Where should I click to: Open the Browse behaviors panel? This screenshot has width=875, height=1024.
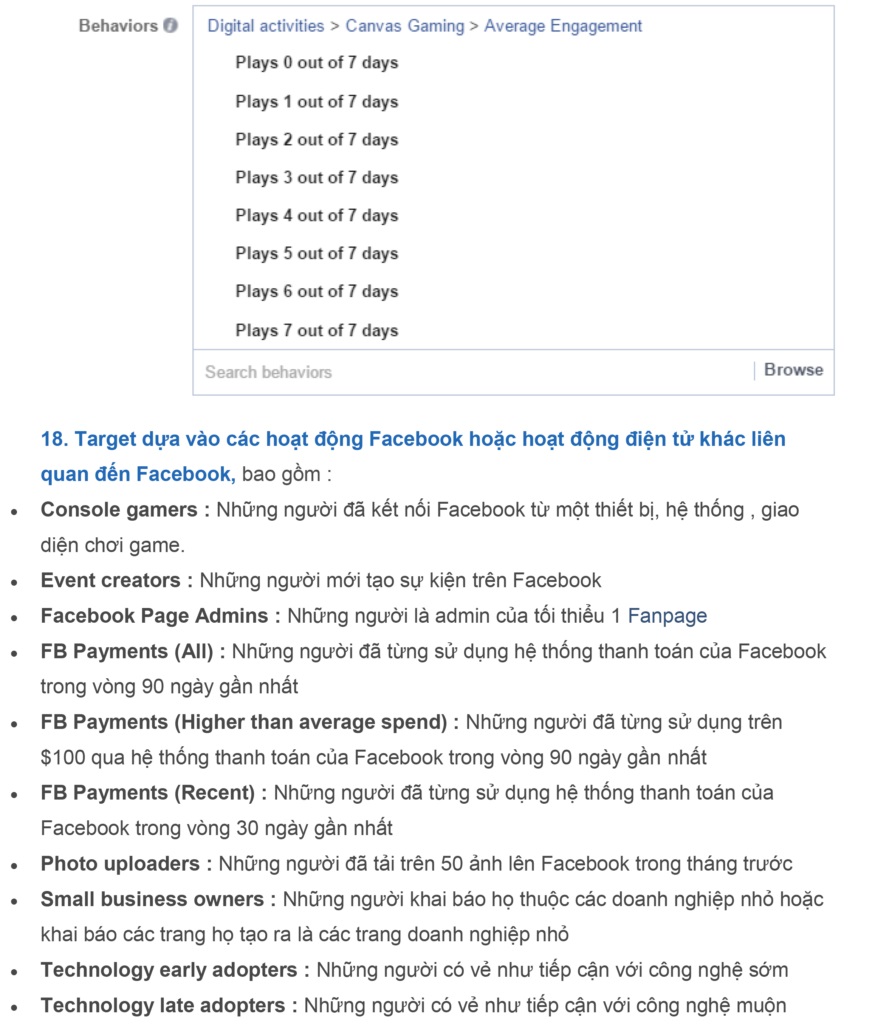point(794,369)
